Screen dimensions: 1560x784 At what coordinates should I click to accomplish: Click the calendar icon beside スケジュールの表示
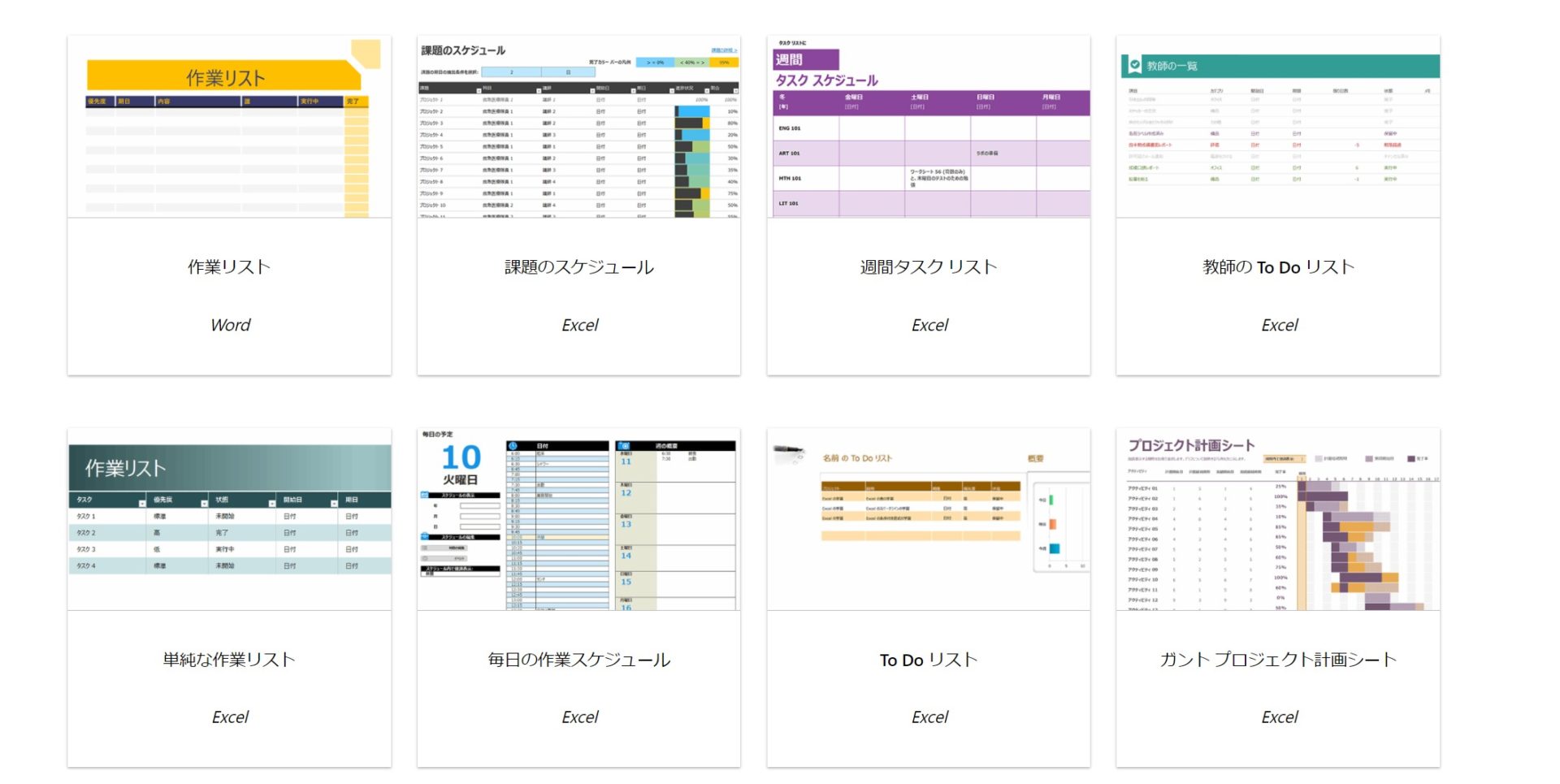[x=425, y=495]
